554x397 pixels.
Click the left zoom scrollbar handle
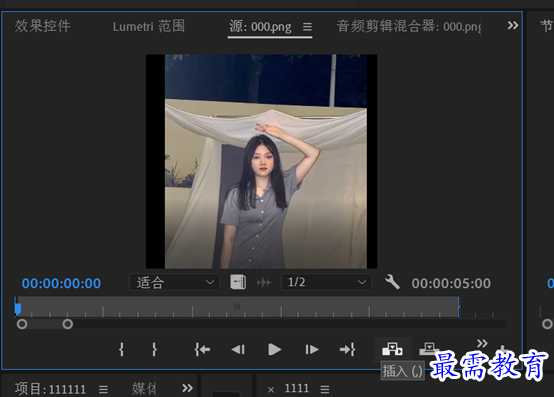pyautogui.click(x=22, y=324)
